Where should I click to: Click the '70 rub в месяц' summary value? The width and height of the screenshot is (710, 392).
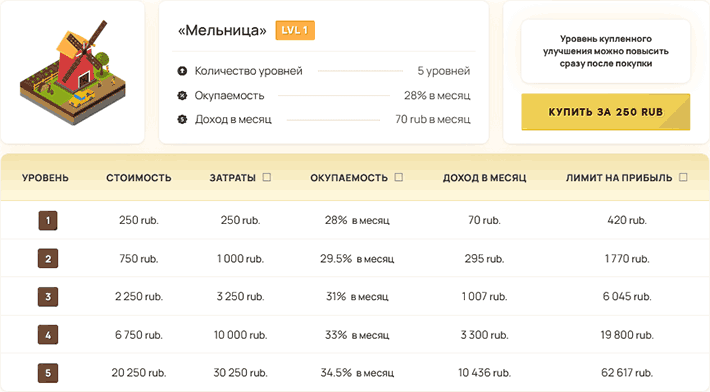[433, 120]
